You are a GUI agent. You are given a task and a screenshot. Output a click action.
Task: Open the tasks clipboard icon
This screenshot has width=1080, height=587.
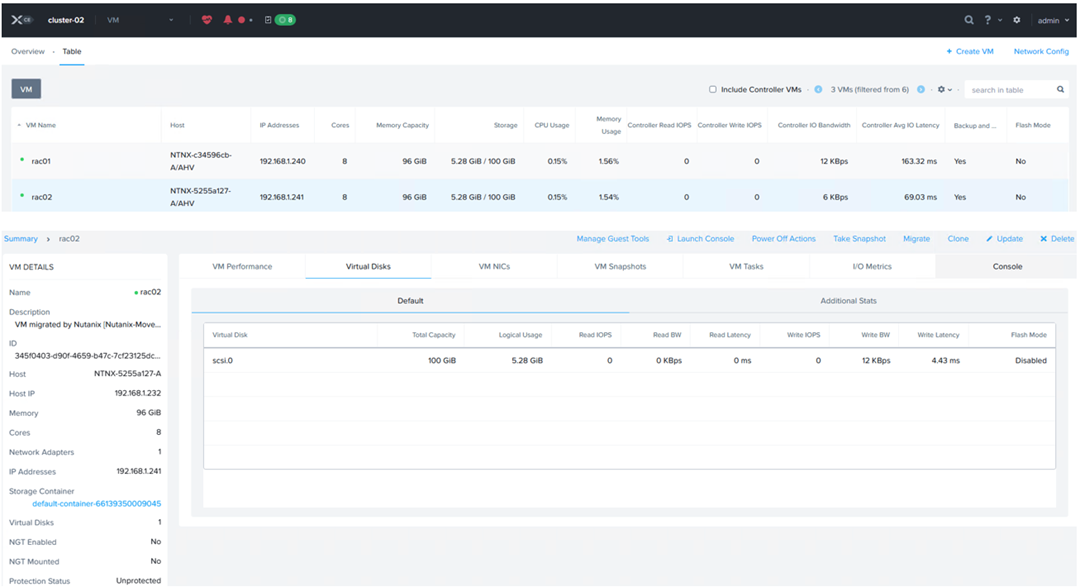point(268,20)
